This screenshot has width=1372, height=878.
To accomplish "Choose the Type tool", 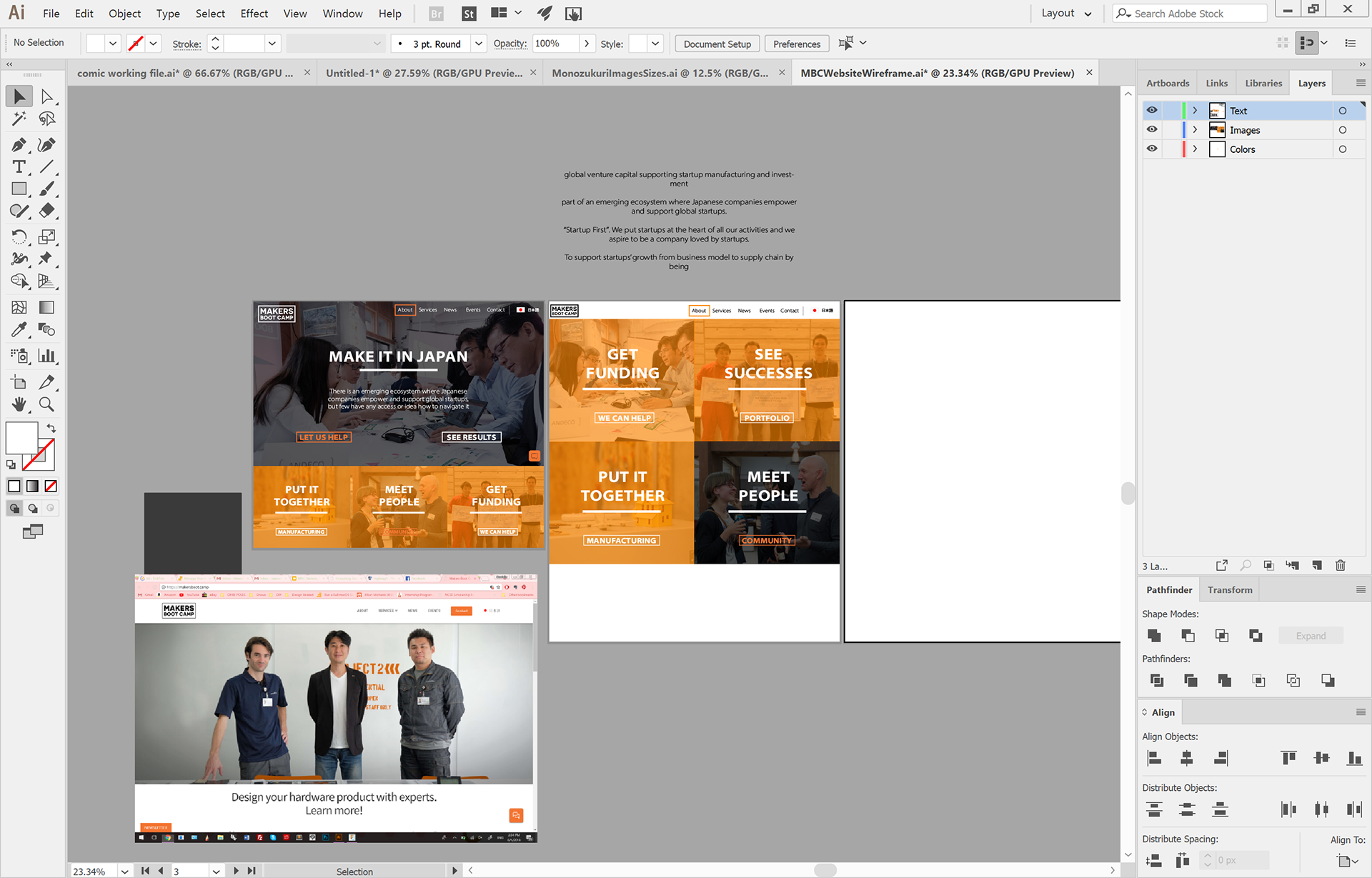I will [x=19, y=167].
